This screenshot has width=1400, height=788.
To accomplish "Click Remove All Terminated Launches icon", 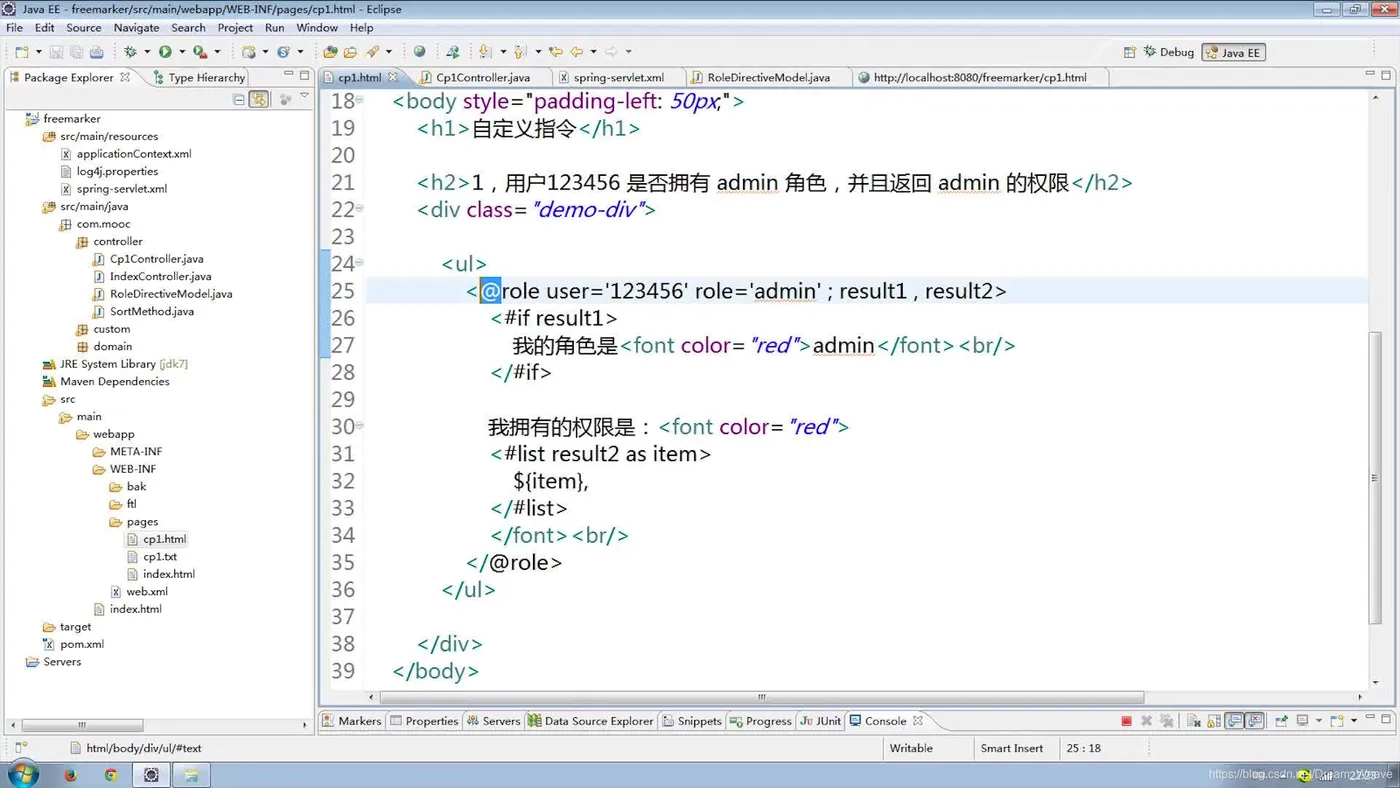I will (x=1166, y=721).
